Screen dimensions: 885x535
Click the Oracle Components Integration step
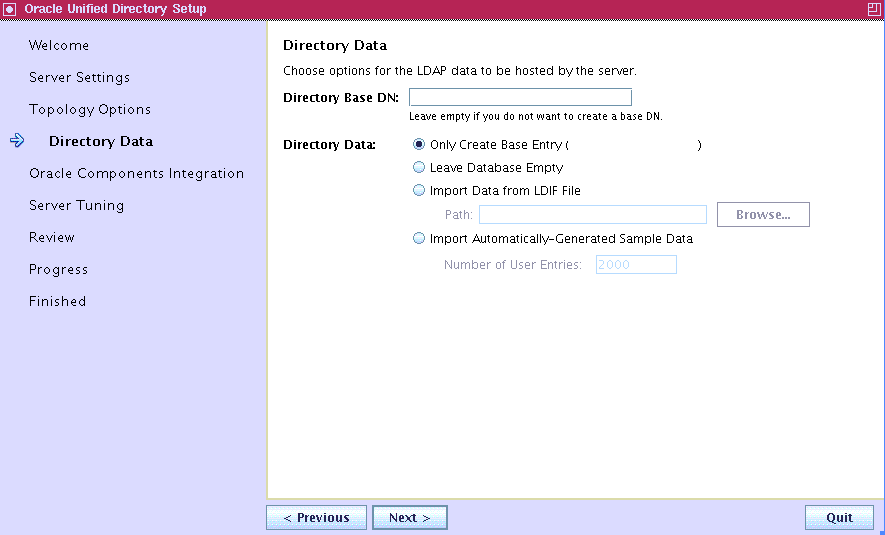click(x=137, y=173)
